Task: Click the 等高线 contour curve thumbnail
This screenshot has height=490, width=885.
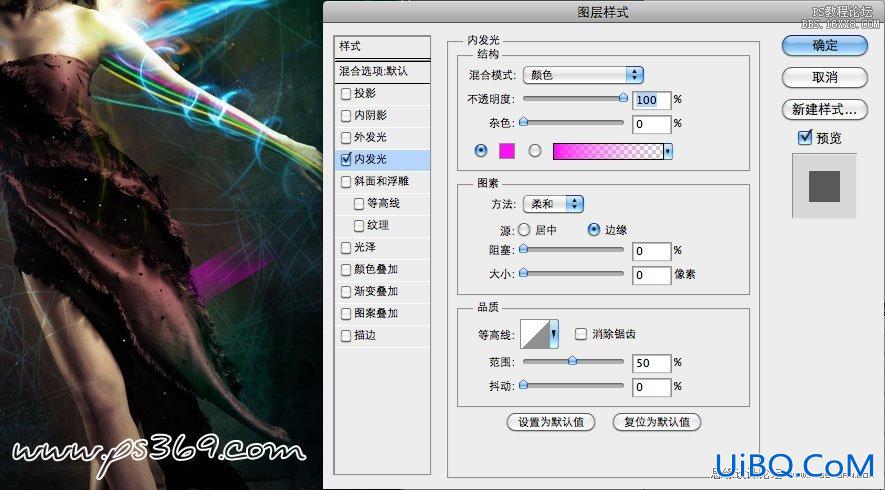Action: (x=534, y=334)
